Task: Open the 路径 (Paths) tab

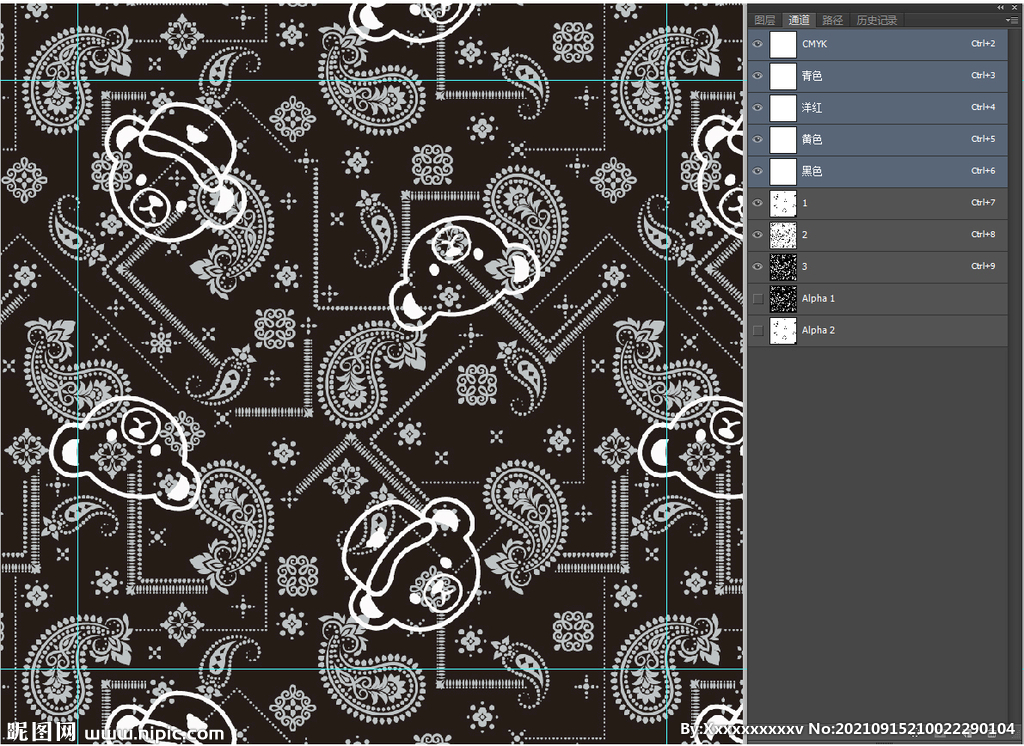Action: [833, 20]
